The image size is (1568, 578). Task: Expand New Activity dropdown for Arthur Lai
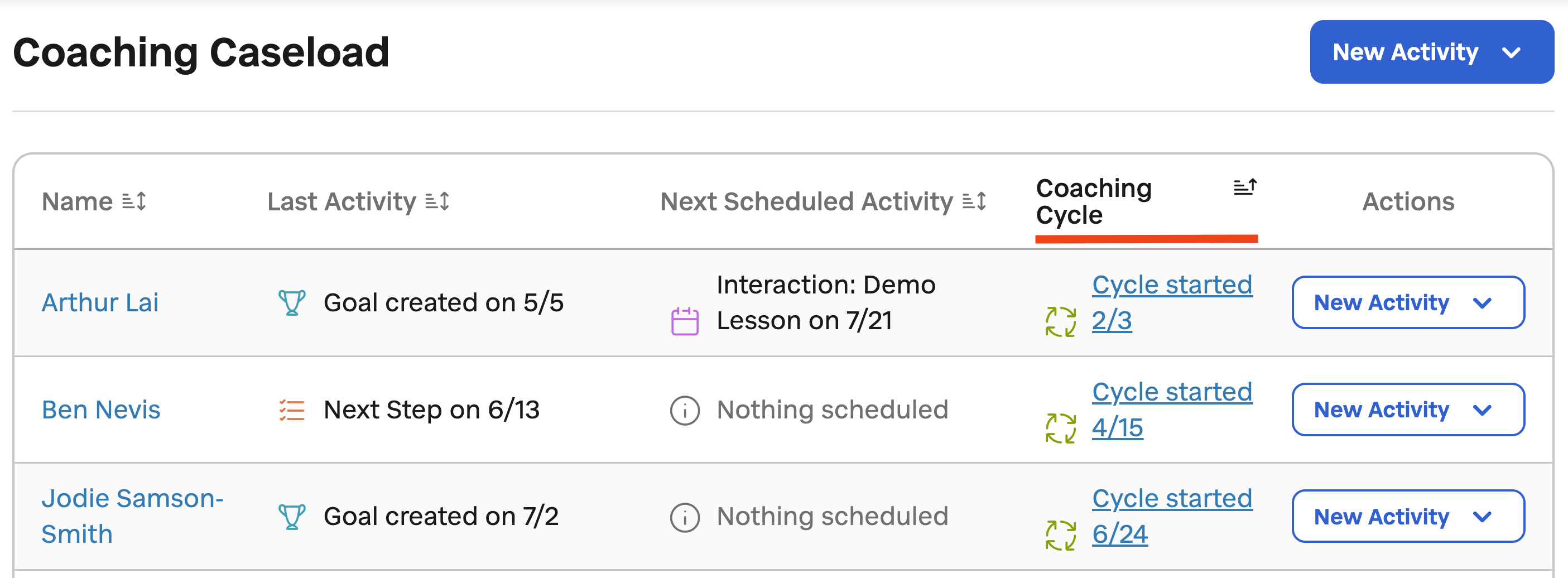pyautogui.click(x=1408, y=302)
